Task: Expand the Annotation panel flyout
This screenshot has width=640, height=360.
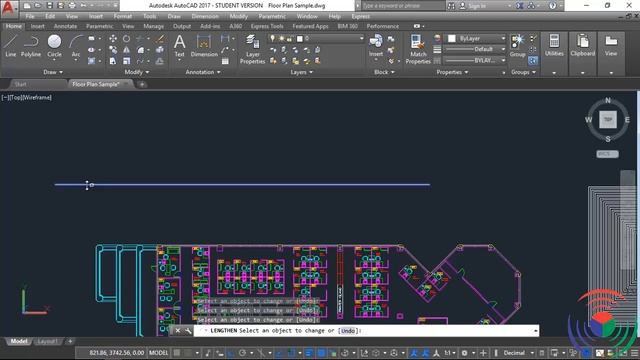Action: click(x=203, y=72)
